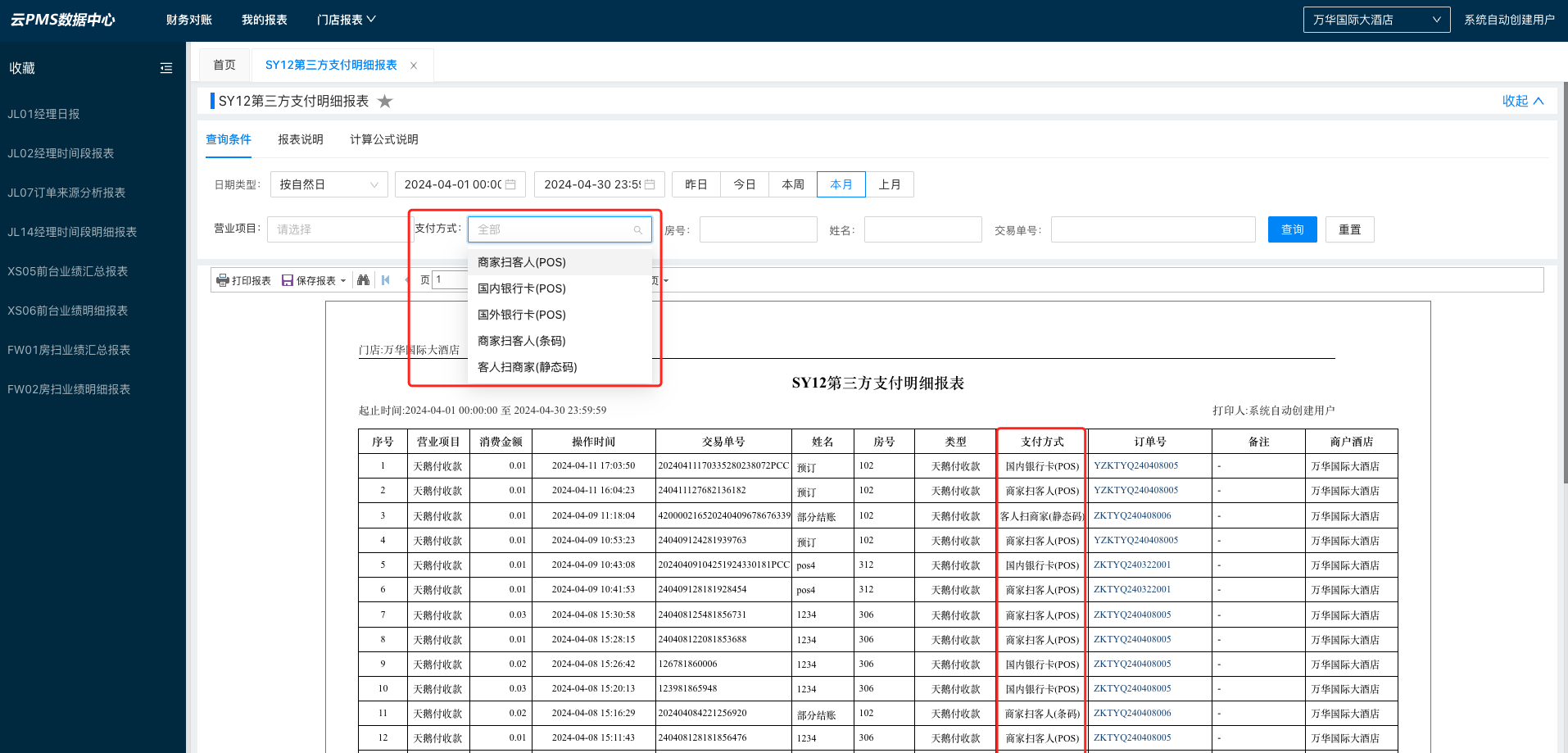
Task: Choose 昨日 date shortcut
Action: pyautogui.click(x=696, y=184)
